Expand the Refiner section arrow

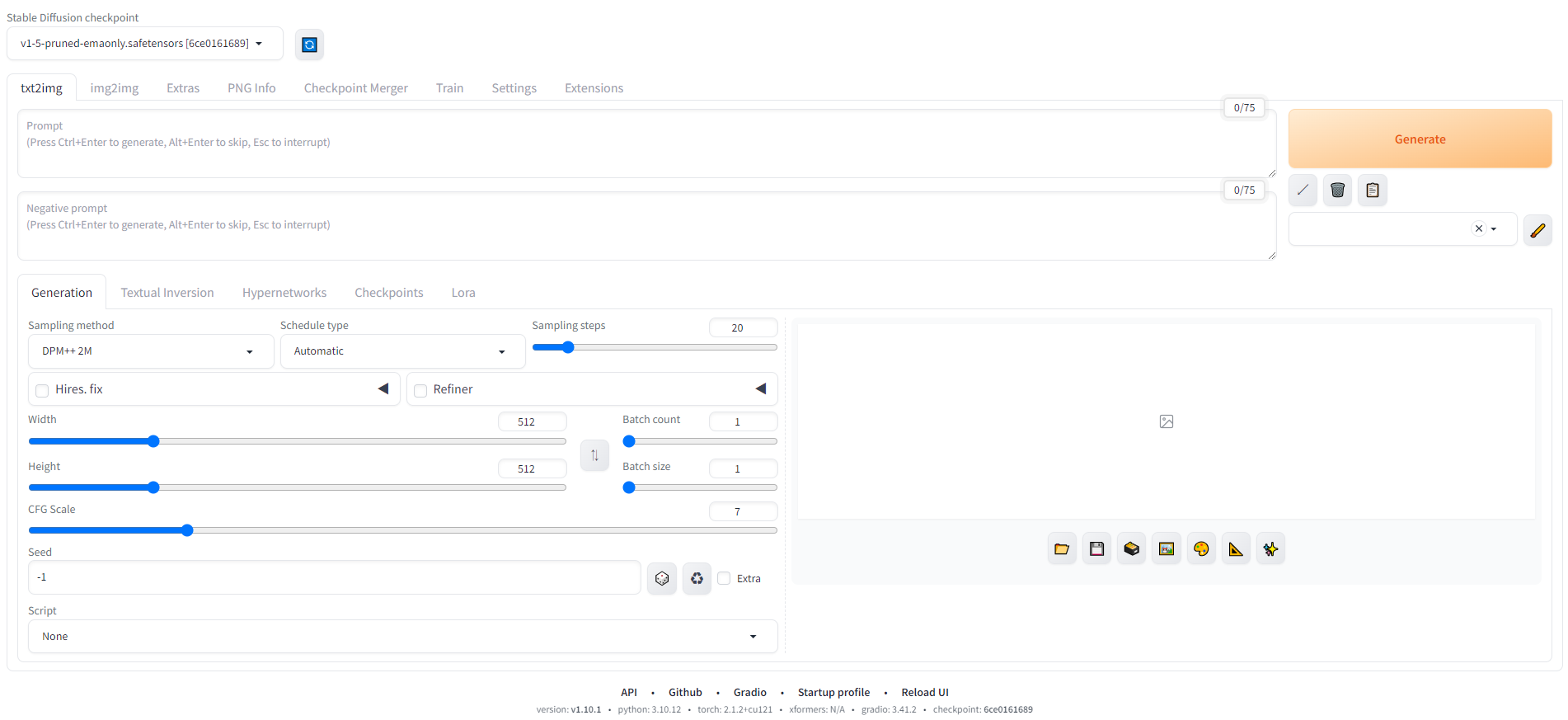pos(761,388)
